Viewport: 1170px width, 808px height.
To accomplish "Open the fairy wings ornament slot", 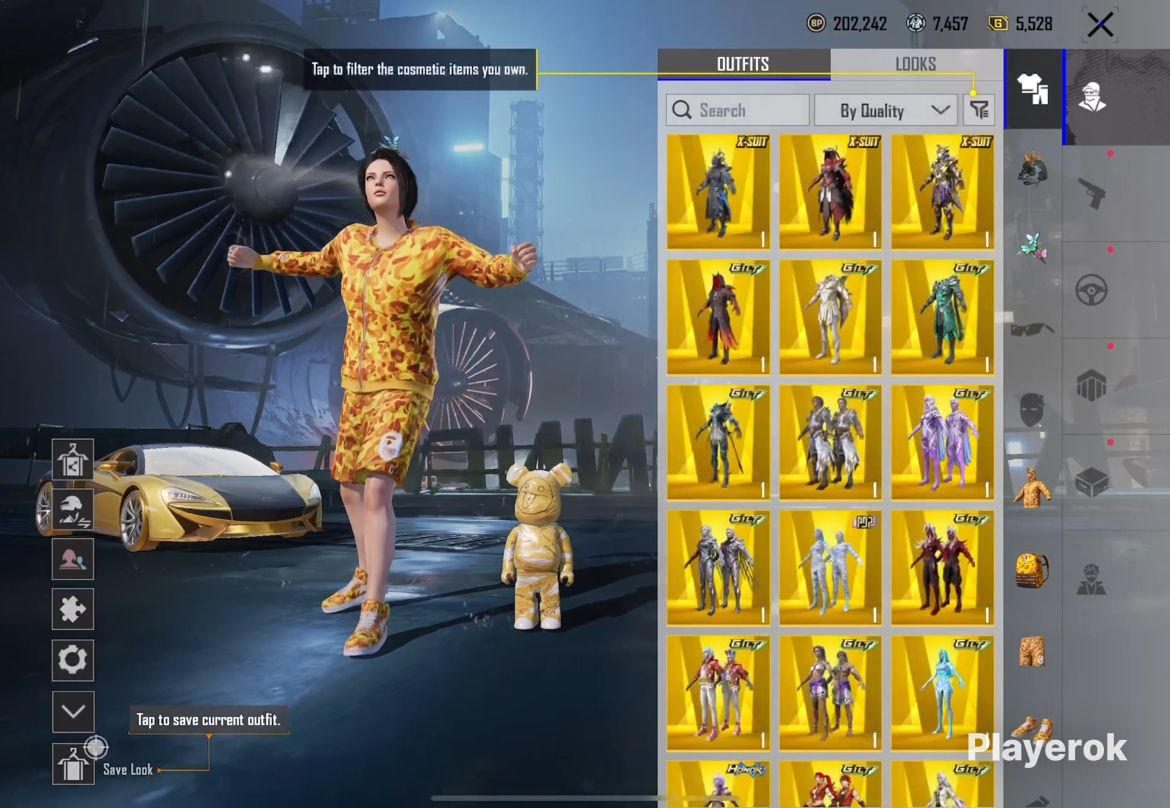I will coord(1033,248).
